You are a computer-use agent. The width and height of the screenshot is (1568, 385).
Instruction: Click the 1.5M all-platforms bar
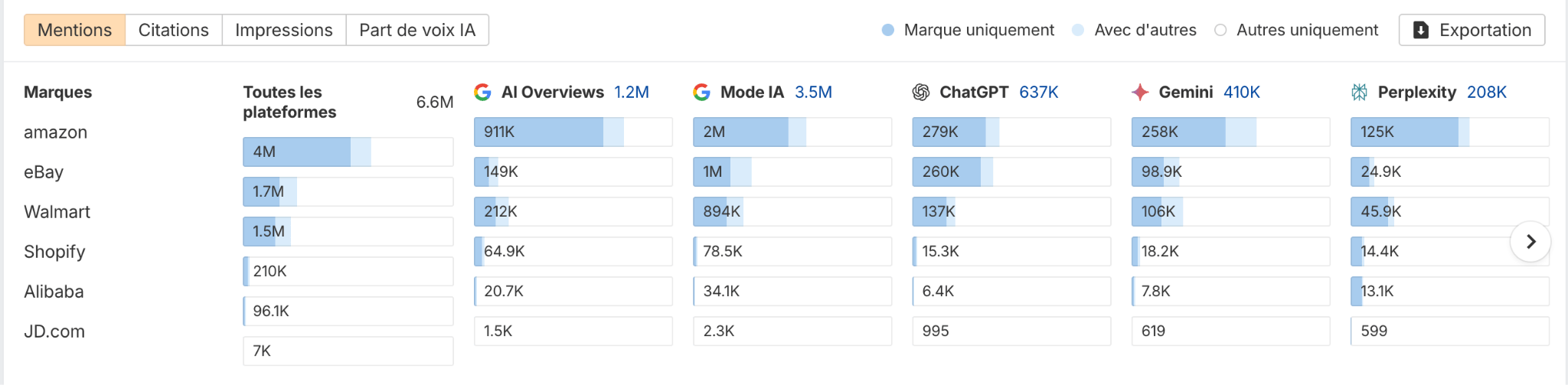tap(348, 231)
